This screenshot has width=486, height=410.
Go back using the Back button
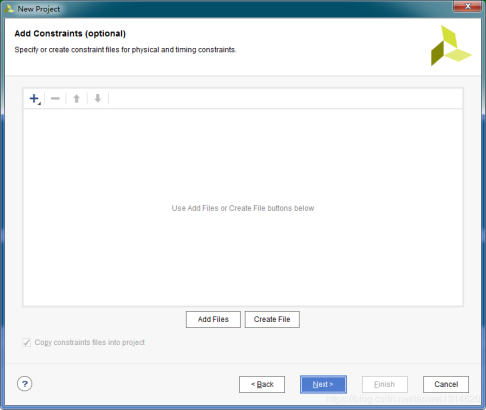[x=262, y=384]
